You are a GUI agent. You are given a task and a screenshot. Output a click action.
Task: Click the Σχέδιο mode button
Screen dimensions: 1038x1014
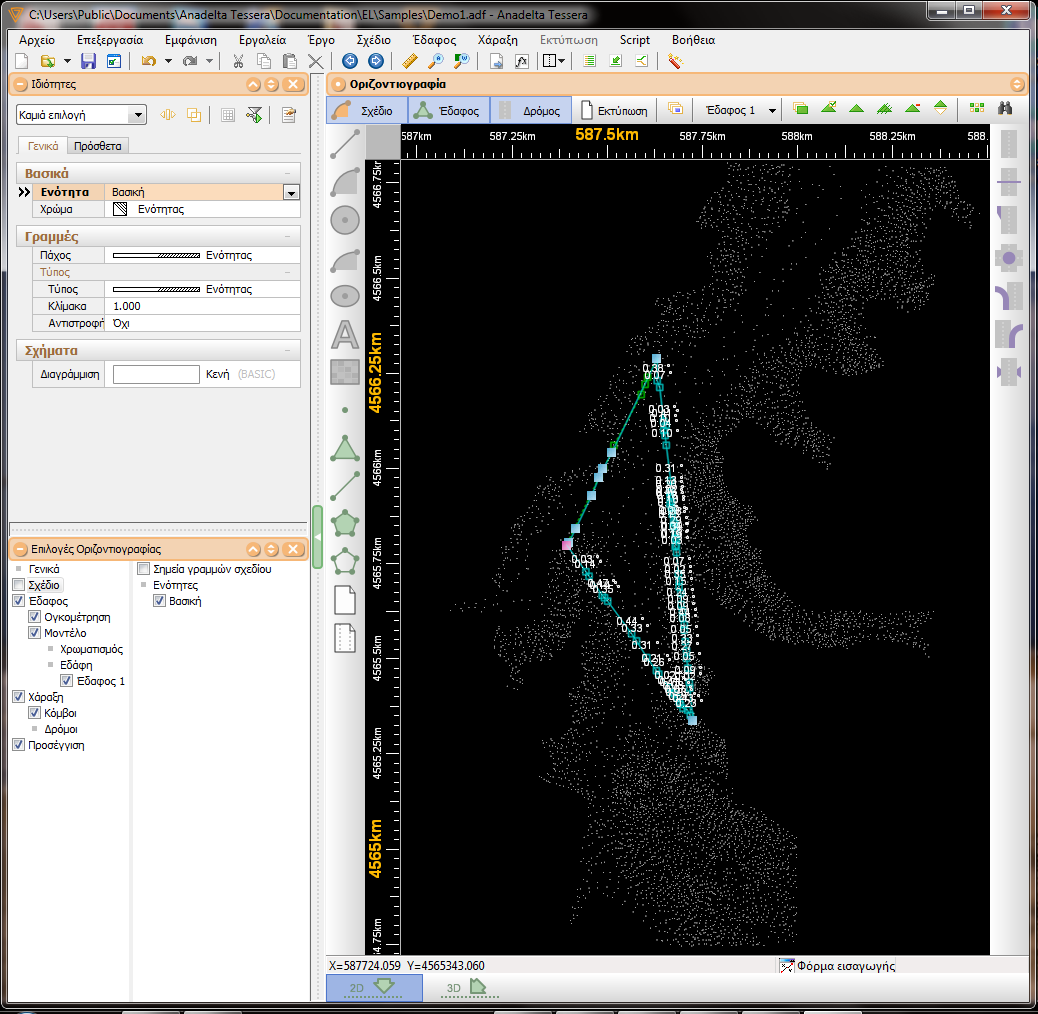point(367,111)
